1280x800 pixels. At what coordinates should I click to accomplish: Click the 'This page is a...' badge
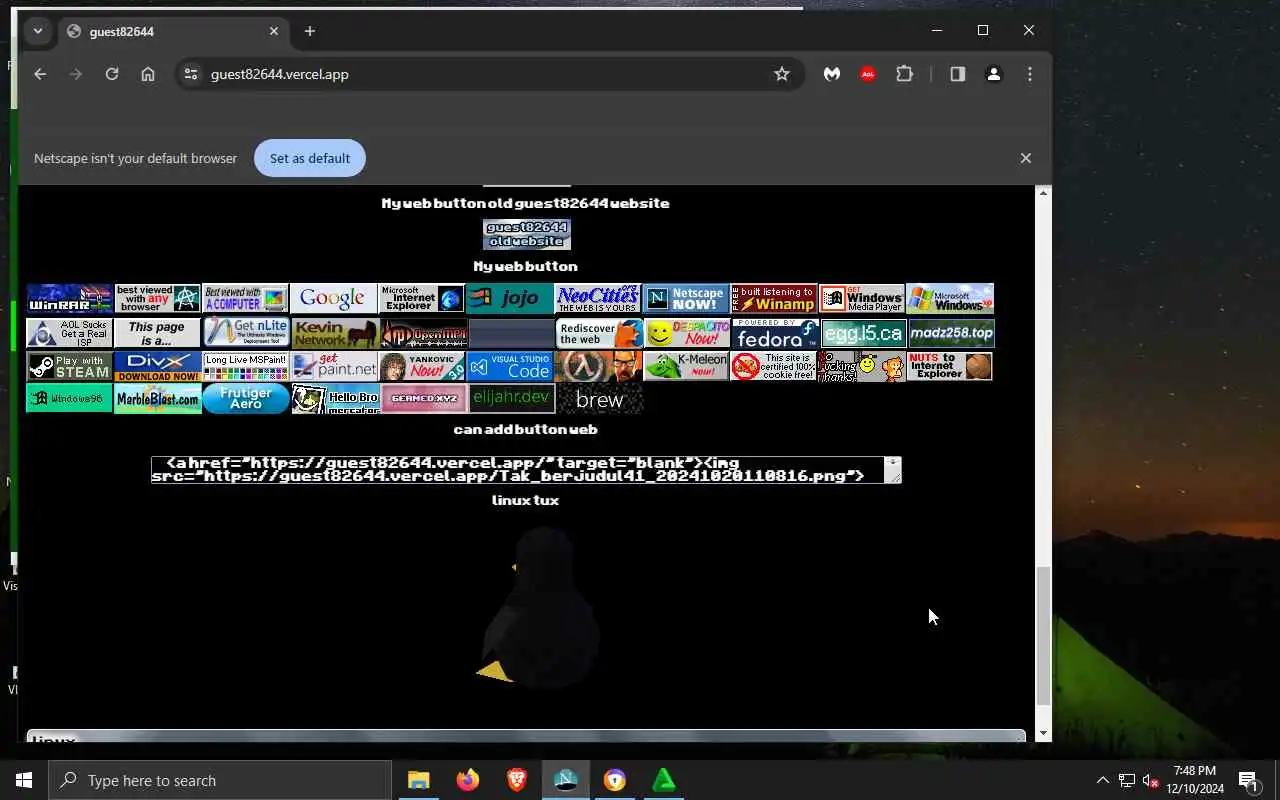point(157,333)
